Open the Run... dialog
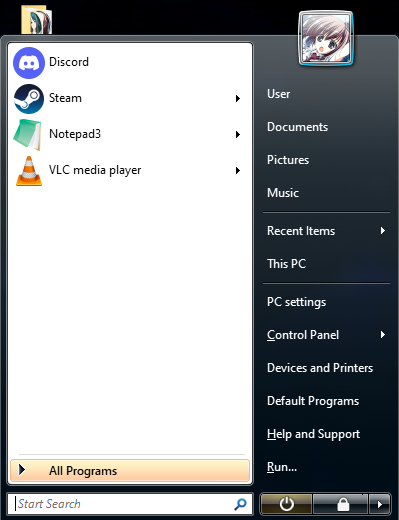This screenshot has height=520, width=399. click(327, 467)
